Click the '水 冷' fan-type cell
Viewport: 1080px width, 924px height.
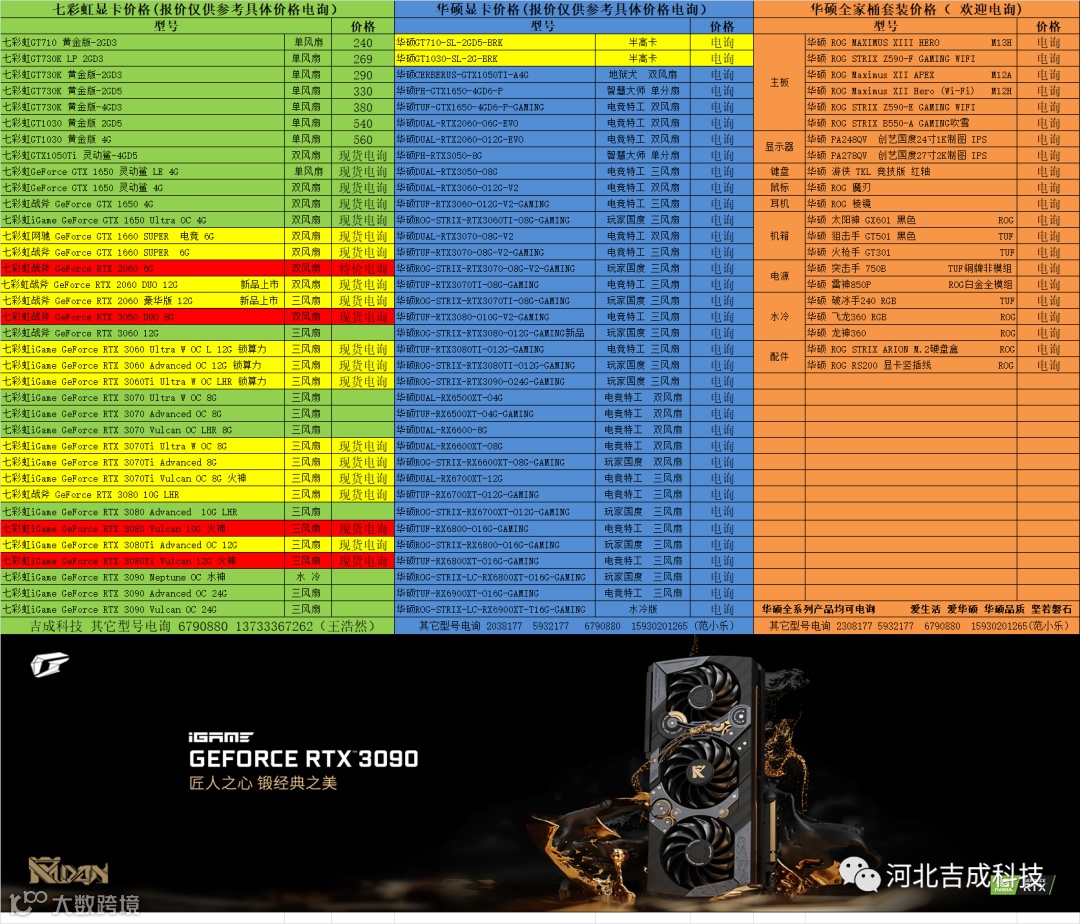click(308, 577)
